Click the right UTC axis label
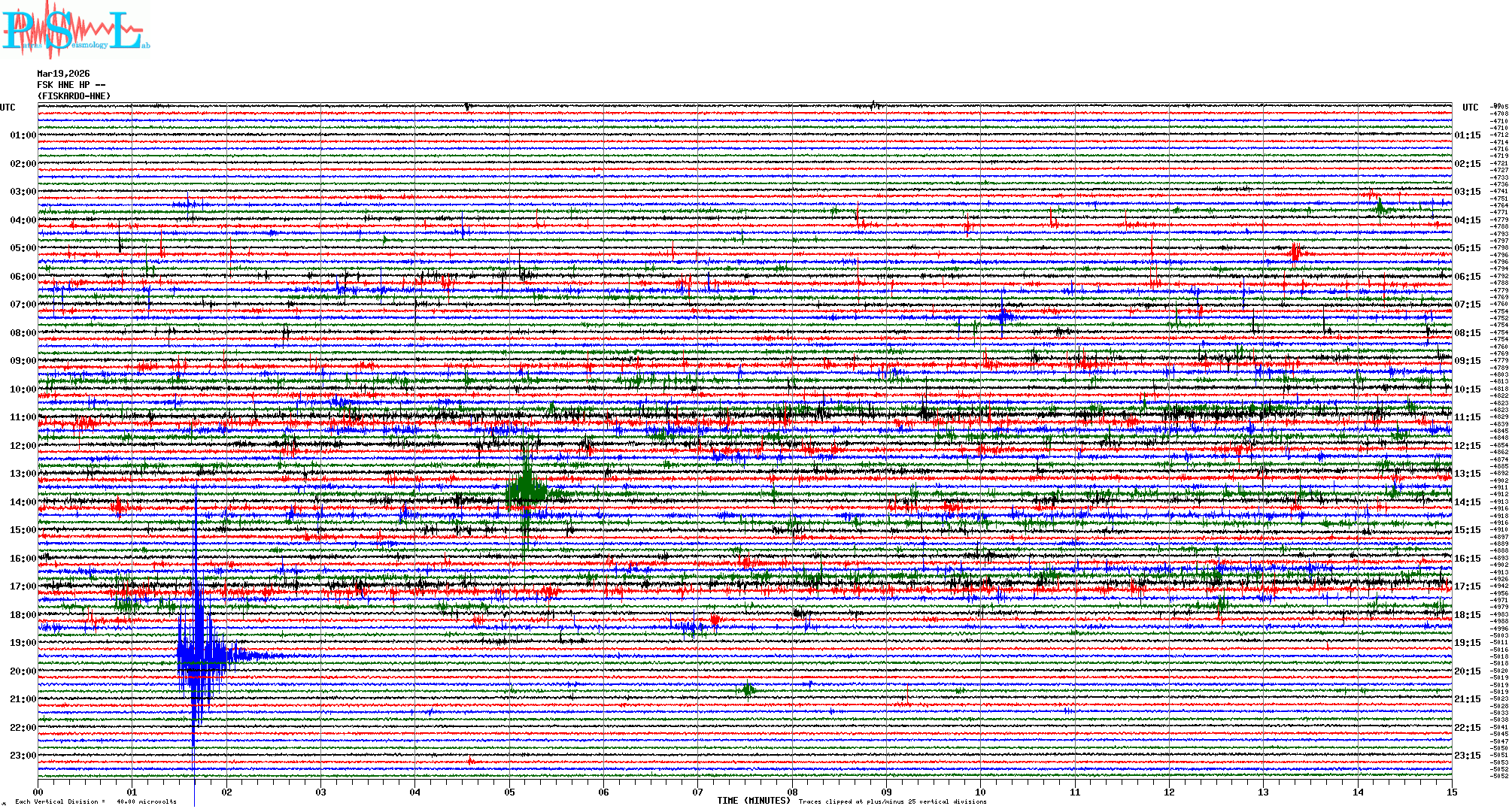This screenshot has height=812, width=1512. 1470,108
